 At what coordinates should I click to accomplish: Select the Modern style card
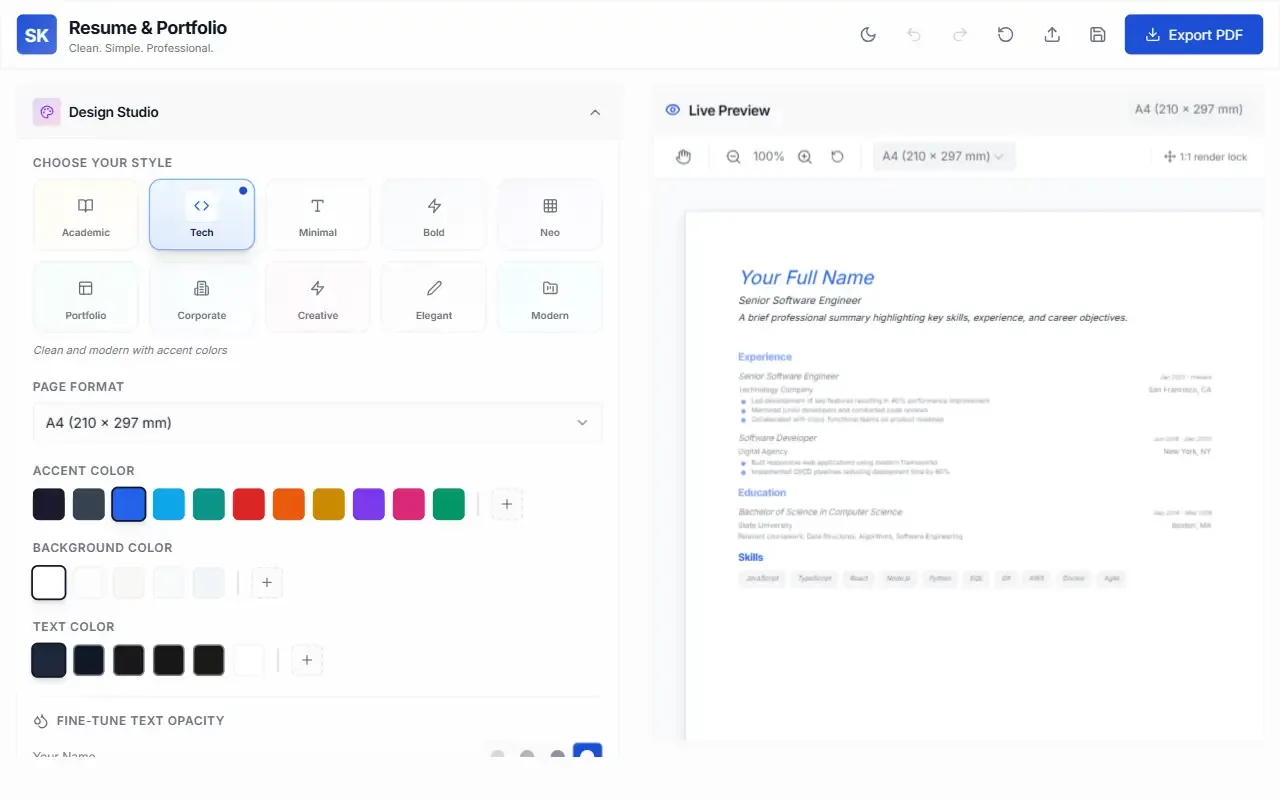click(550, 297)
